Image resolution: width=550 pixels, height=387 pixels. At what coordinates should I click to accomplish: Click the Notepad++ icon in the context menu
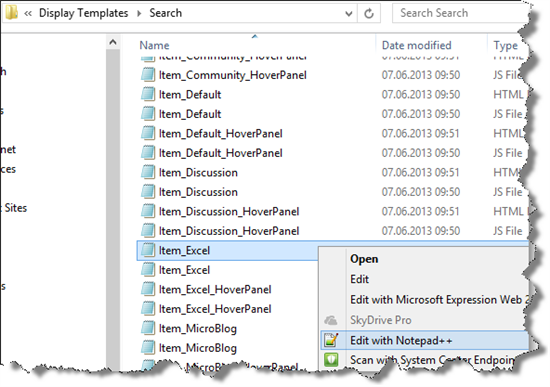coord(331,340)
